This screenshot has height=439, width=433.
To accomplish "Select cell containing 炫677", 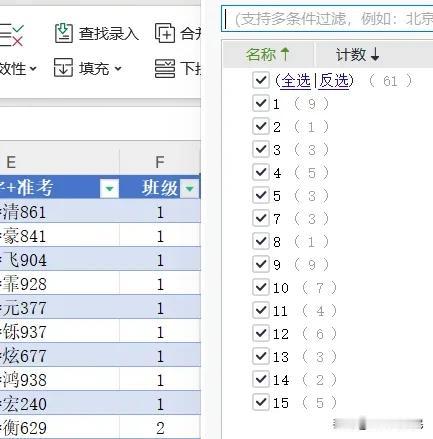I will pos(60,356).
